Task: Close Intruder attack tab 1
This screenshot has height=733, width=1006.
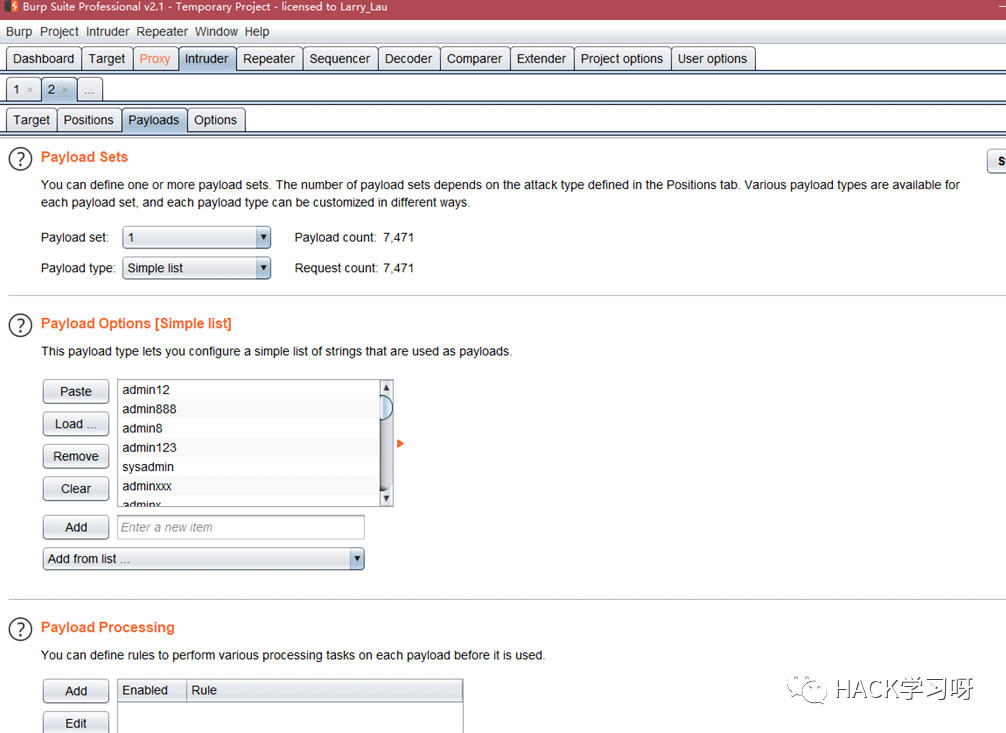Action: click(x=30, y=90)
